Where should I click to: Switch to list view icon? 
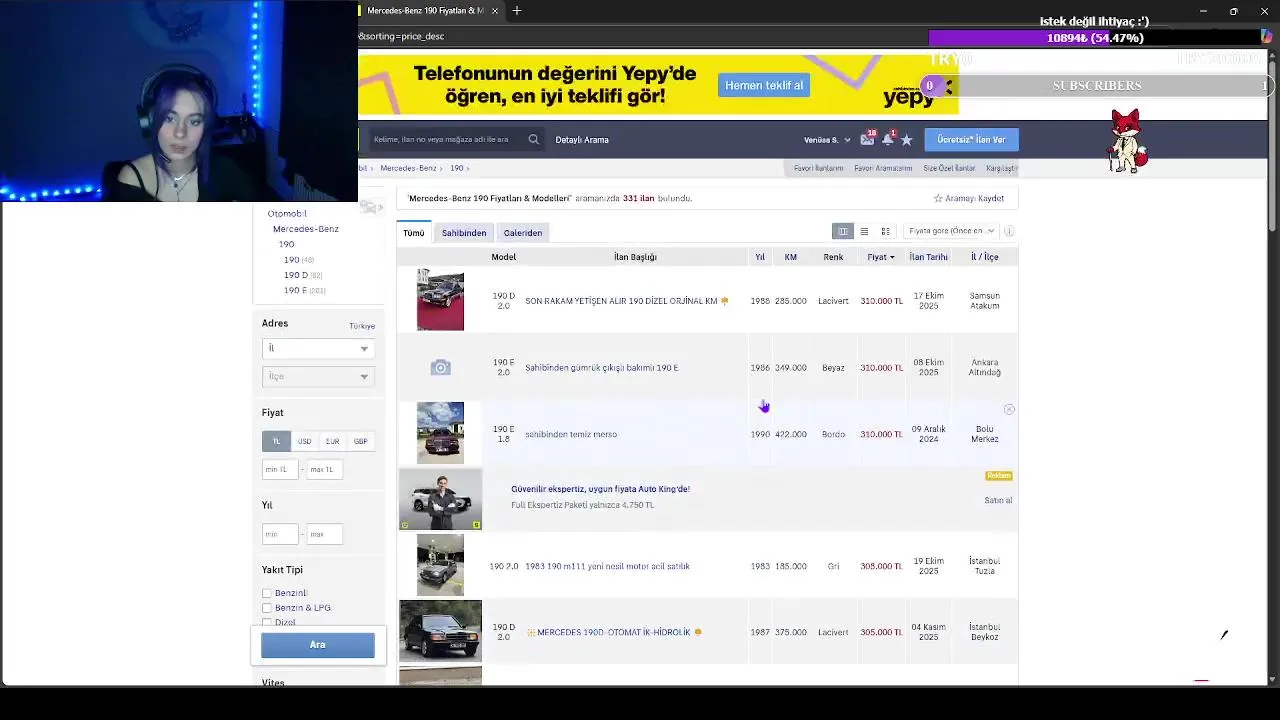coord(864,232)
